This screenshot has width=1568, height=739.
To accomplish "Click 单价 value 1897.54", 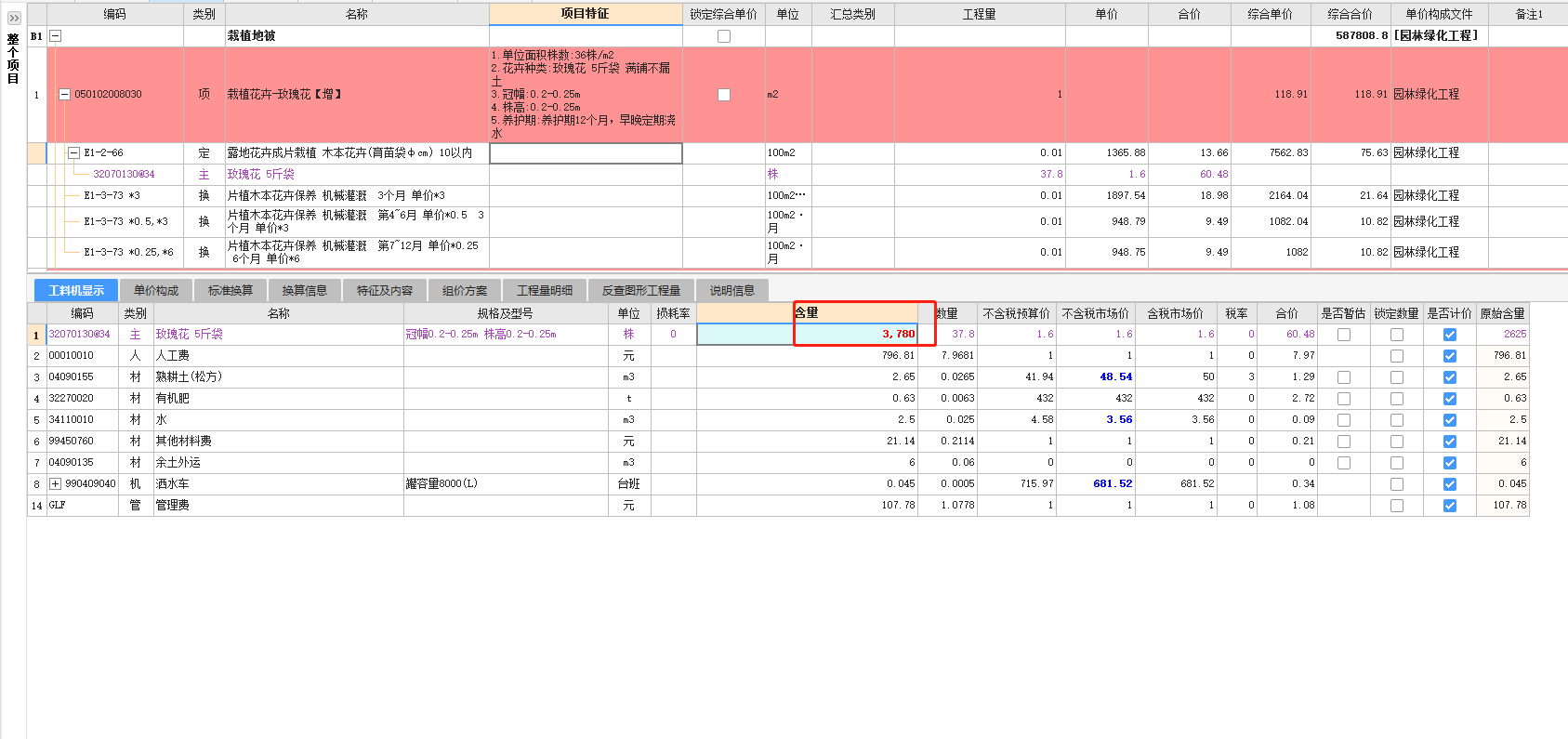I will pyautogui.click(x=1126, y=196).
